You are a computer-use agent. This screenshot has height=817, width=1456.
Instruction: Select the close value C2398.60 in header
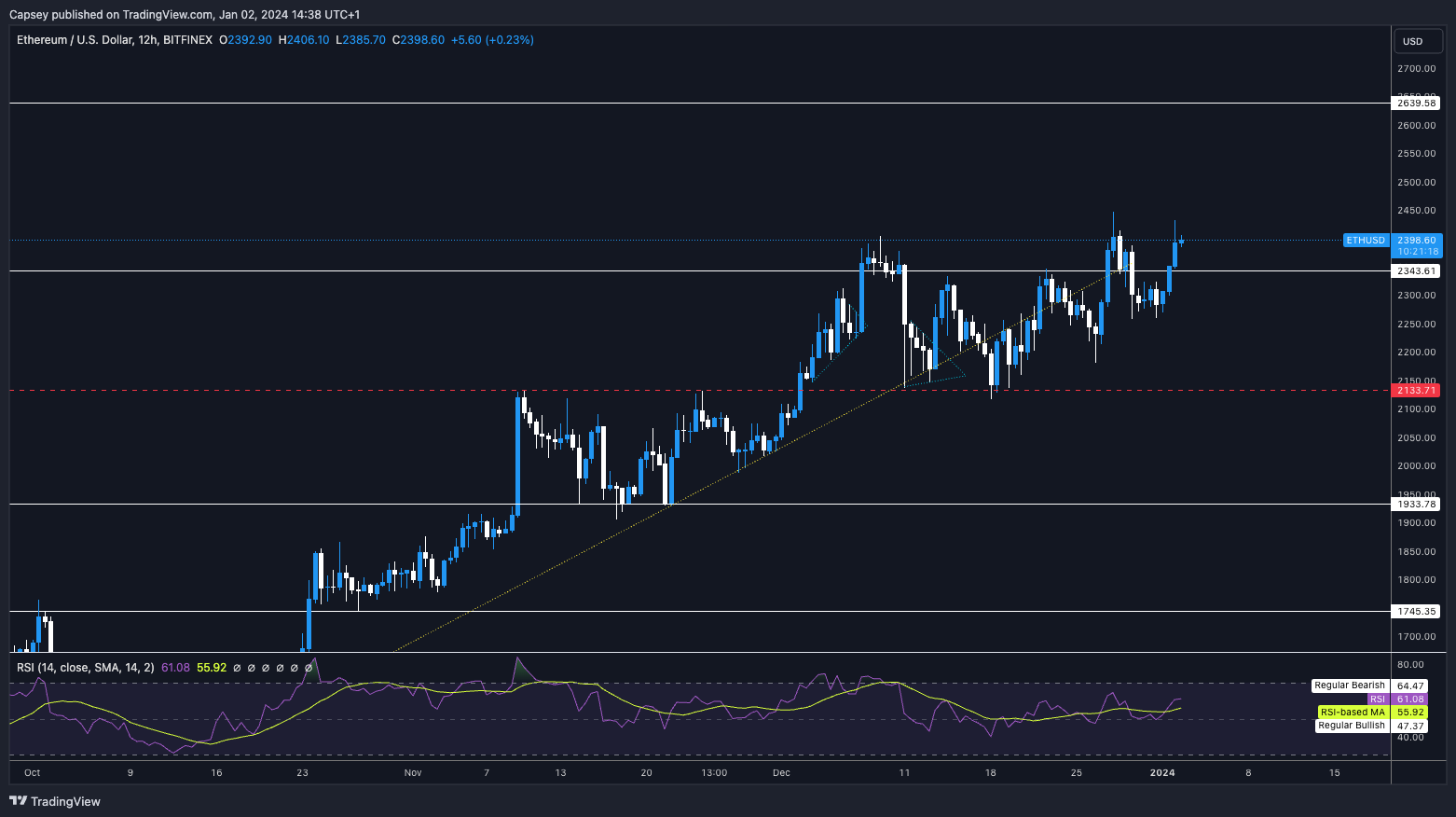tap(419, 40)
